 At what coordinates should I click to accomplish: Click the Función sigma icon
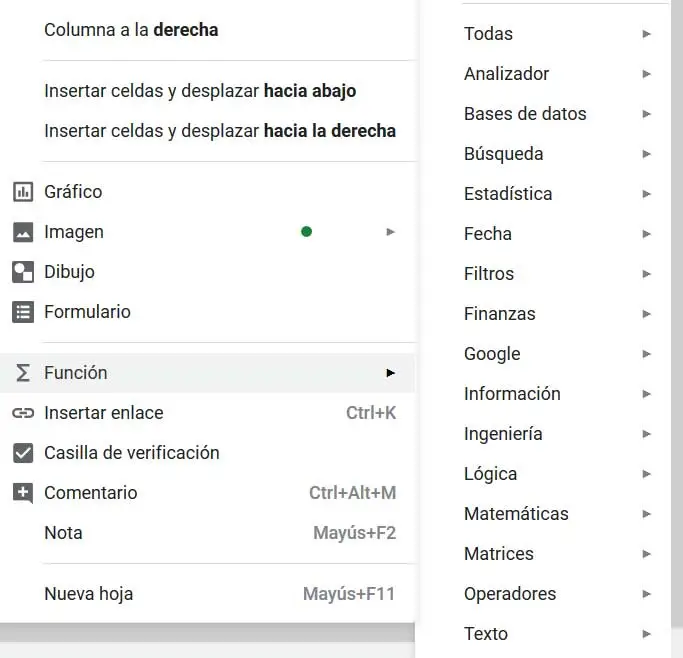22,373
